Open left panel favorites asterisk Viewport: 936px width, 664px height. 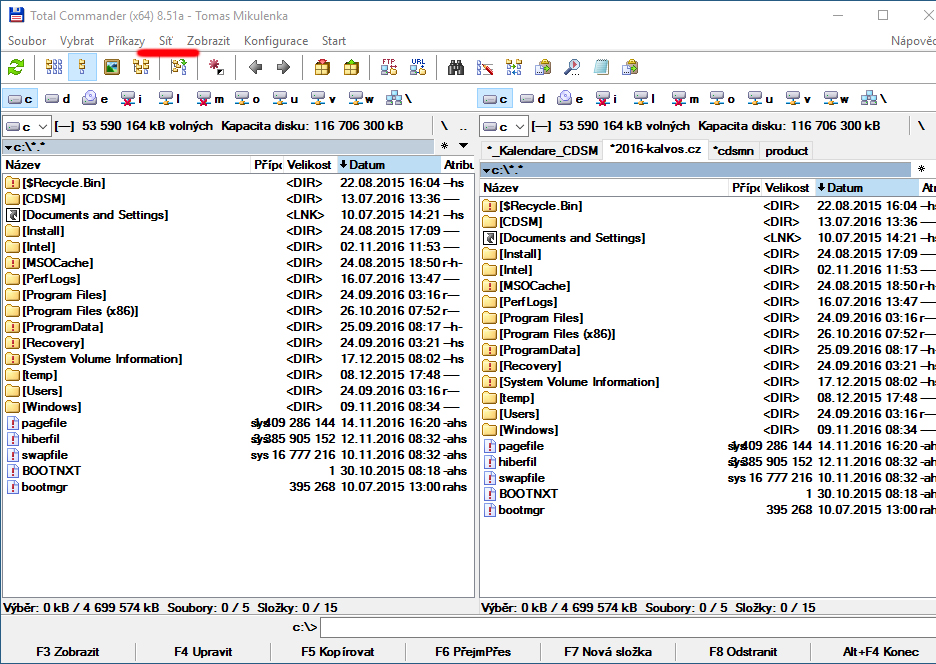pos(444,146)
